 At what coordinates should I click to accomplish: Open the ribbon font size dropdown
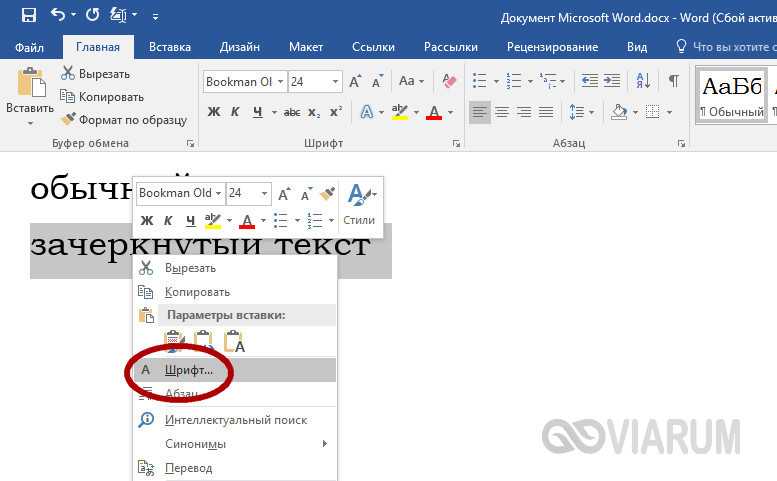pos(335,81)
